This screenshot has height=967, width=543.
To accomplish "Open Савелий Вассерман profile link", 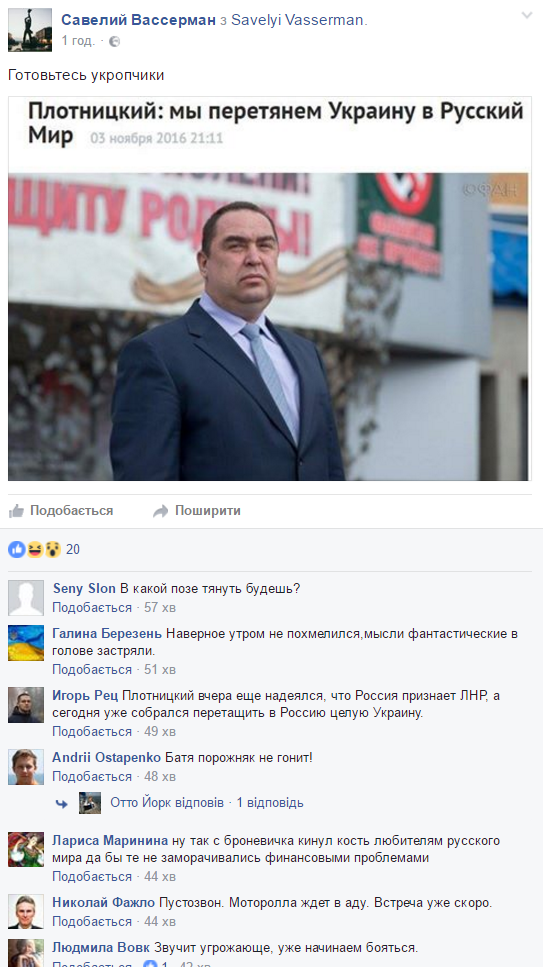I will click(x=139, y=20).
